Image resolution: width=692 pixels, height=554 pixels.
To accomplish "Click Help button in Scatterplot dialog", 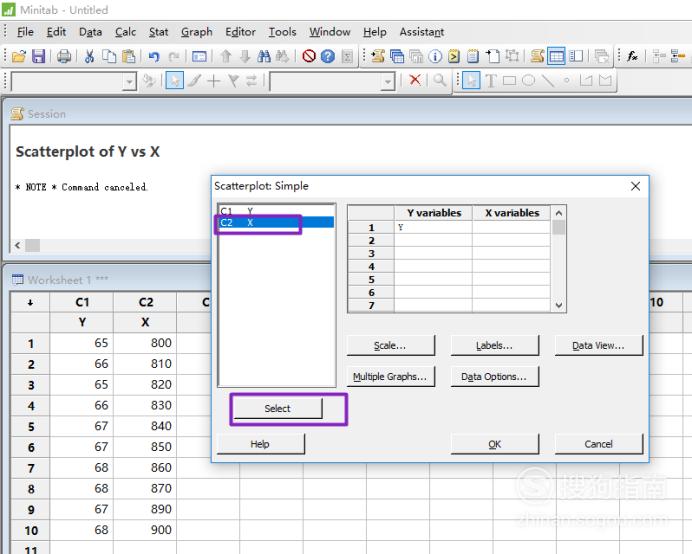I will pos(260,444).
